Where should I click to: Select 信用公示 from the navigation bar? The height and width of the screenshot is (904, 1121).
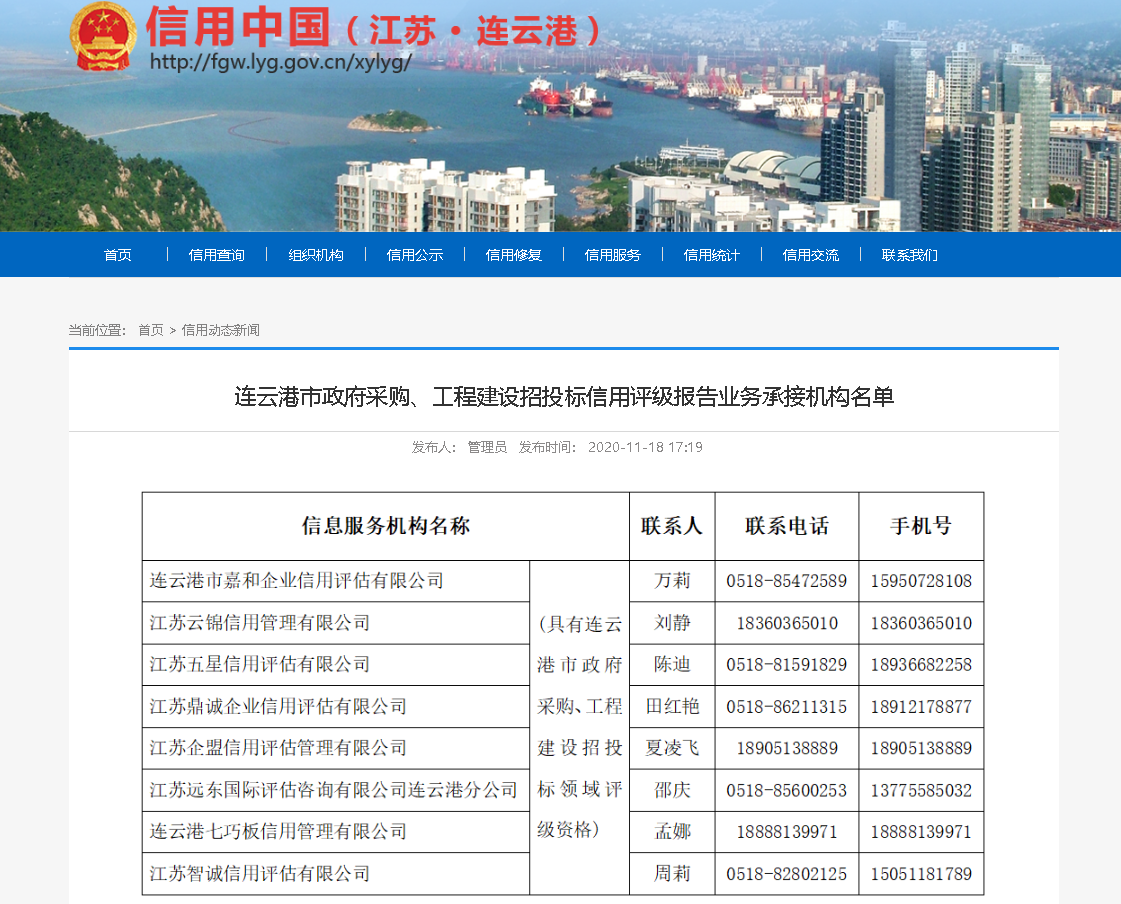414,255
